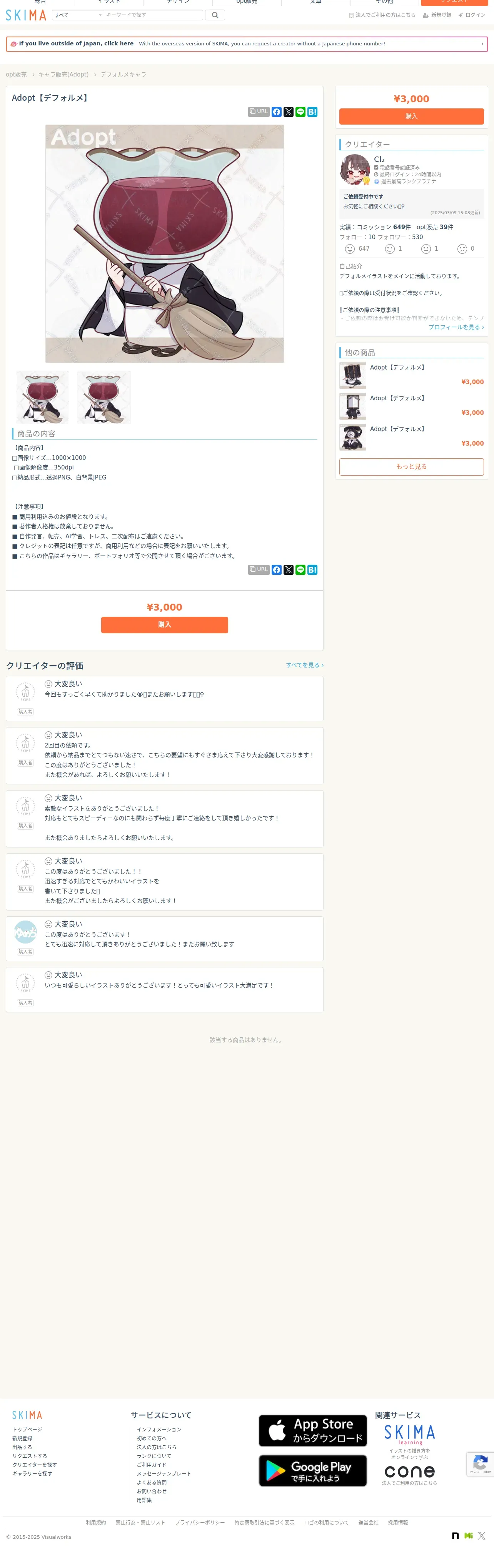Open ギャラリーを探す footer link
This screenshot has height=1568, width=494.
32,1474
